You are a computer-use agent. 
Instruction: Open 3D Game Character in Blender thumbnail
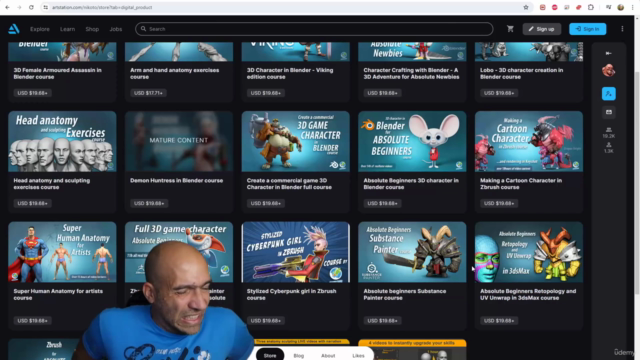coord(296,141)
